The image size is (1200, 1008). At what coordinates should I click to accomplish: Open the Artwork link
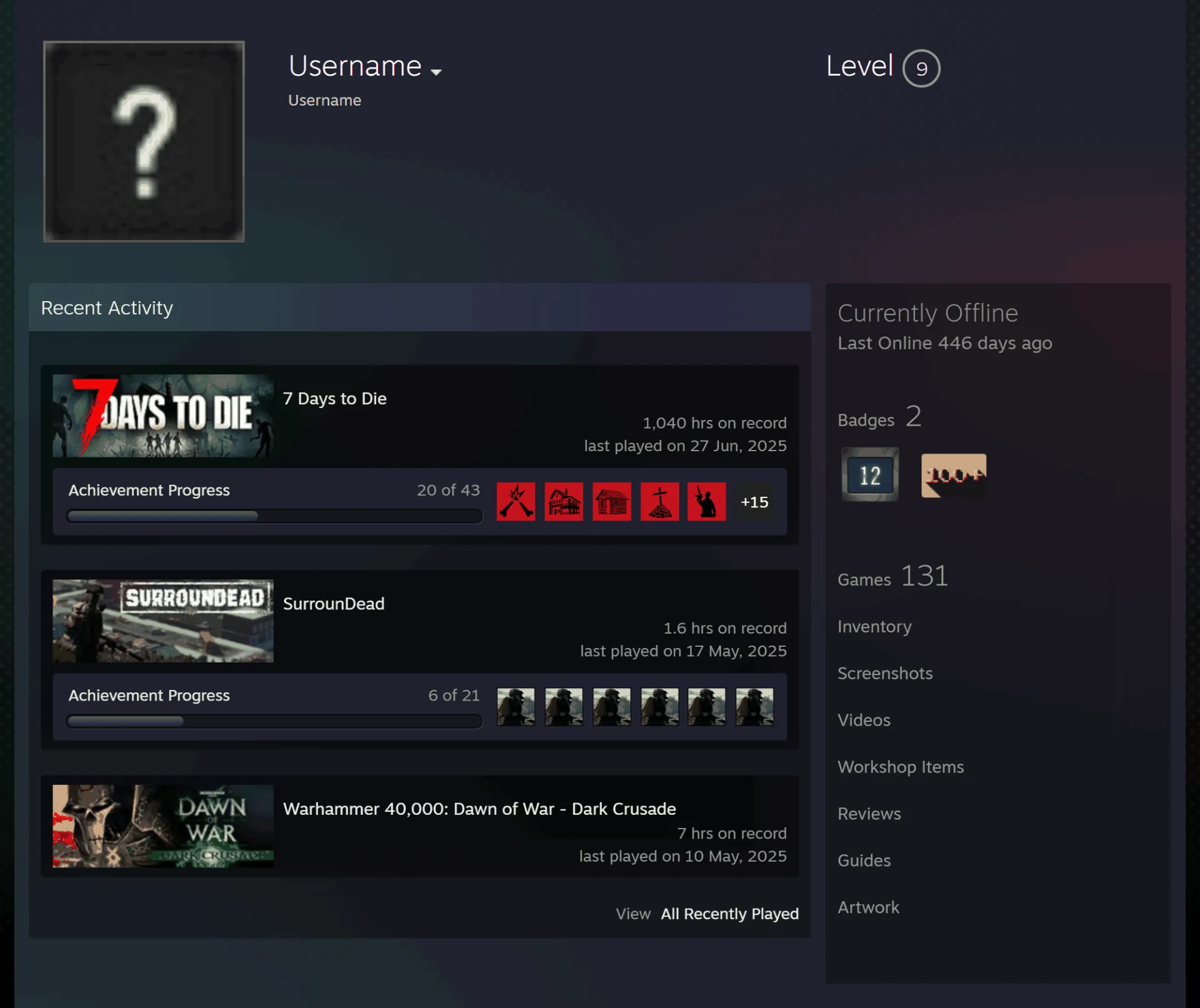pos(868,908)
